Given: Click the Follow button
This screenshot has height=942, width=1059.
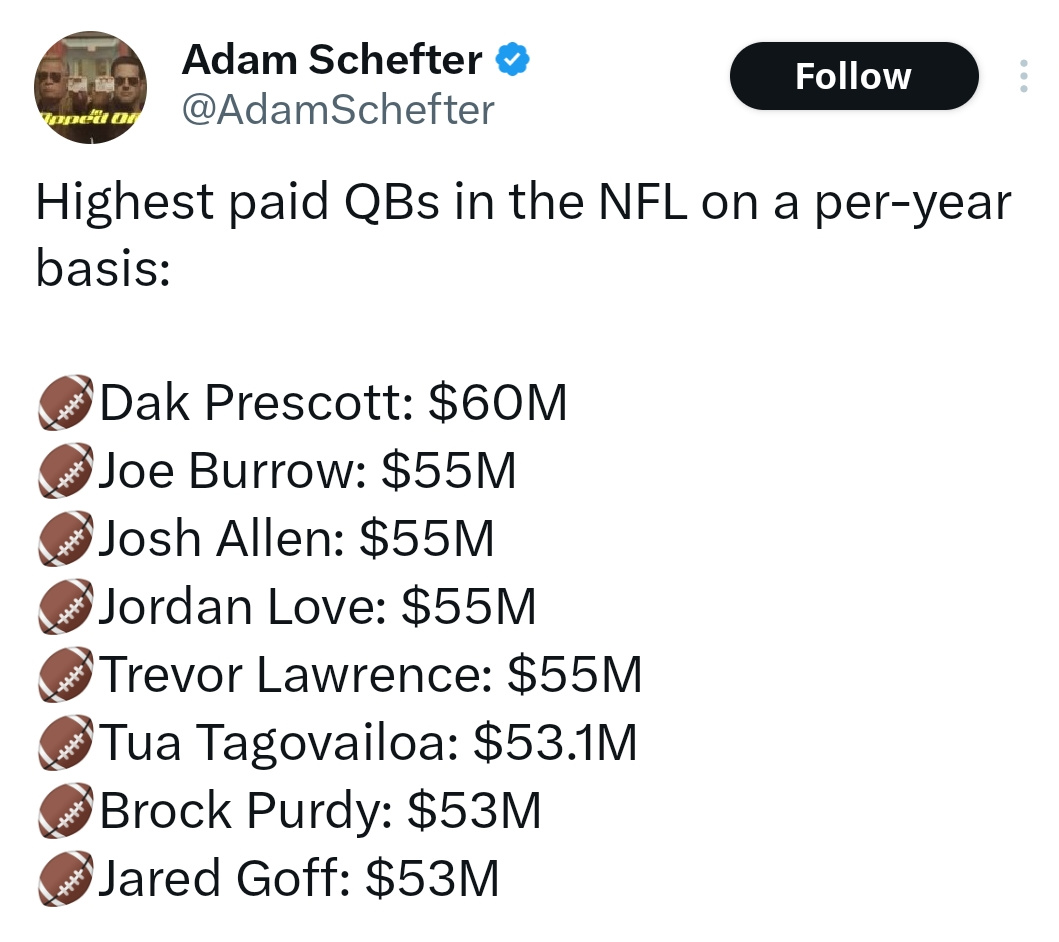Looking at the screenshot, I should (x=854, y=76).
